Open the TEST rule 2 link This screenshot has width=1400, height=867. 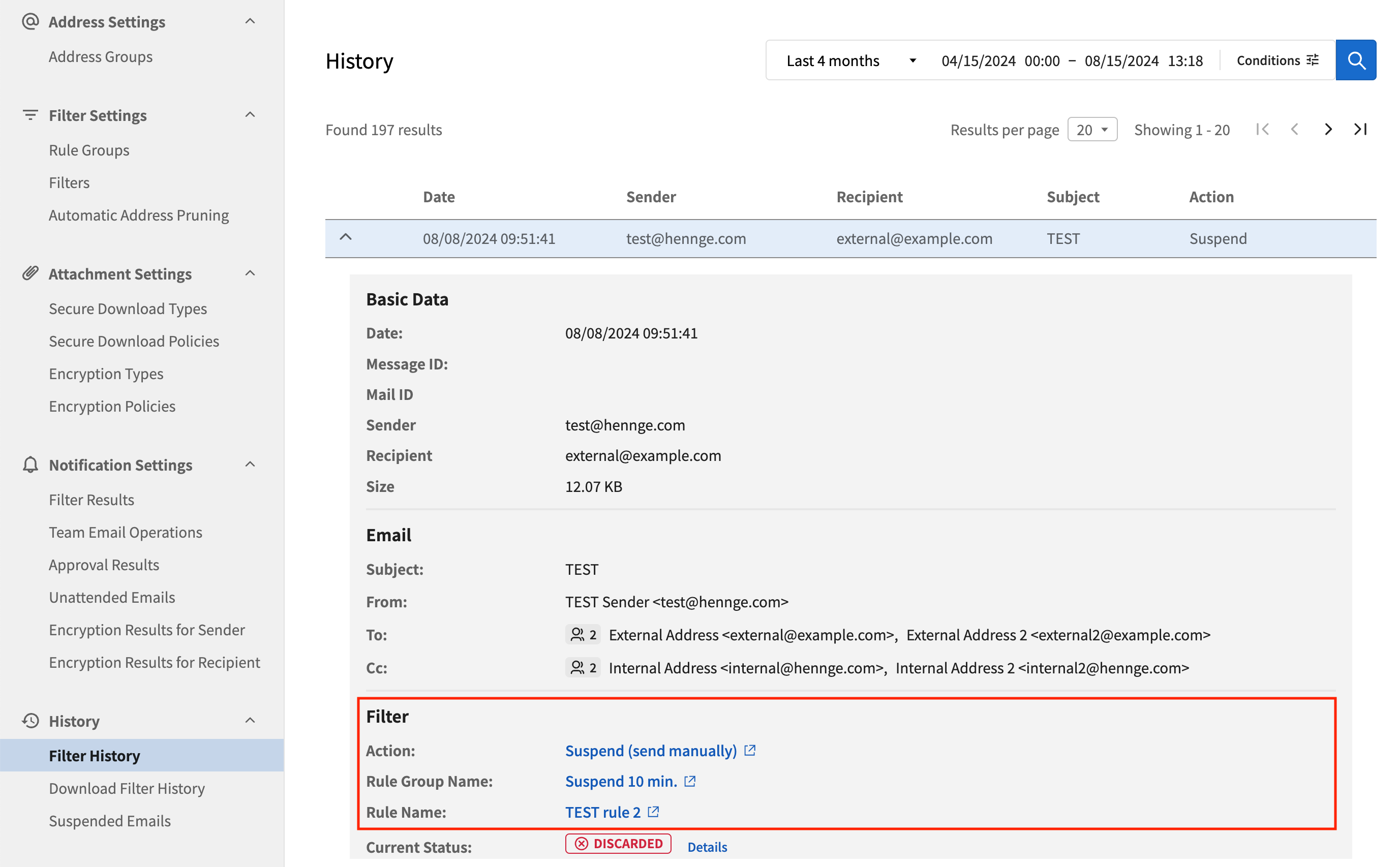[603, 812]
